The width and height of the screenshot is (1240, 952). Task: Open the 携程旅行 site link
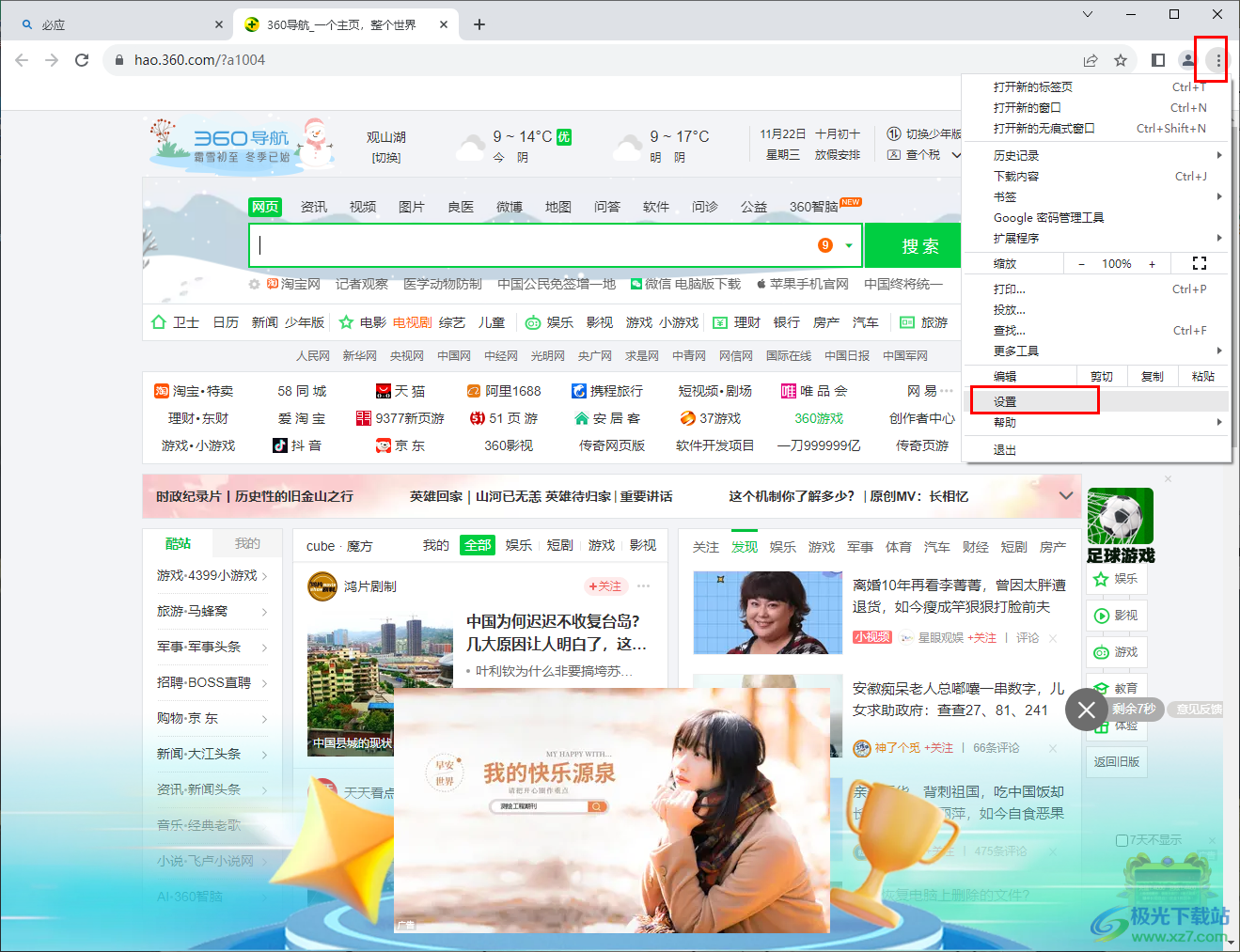coord(607,391)
